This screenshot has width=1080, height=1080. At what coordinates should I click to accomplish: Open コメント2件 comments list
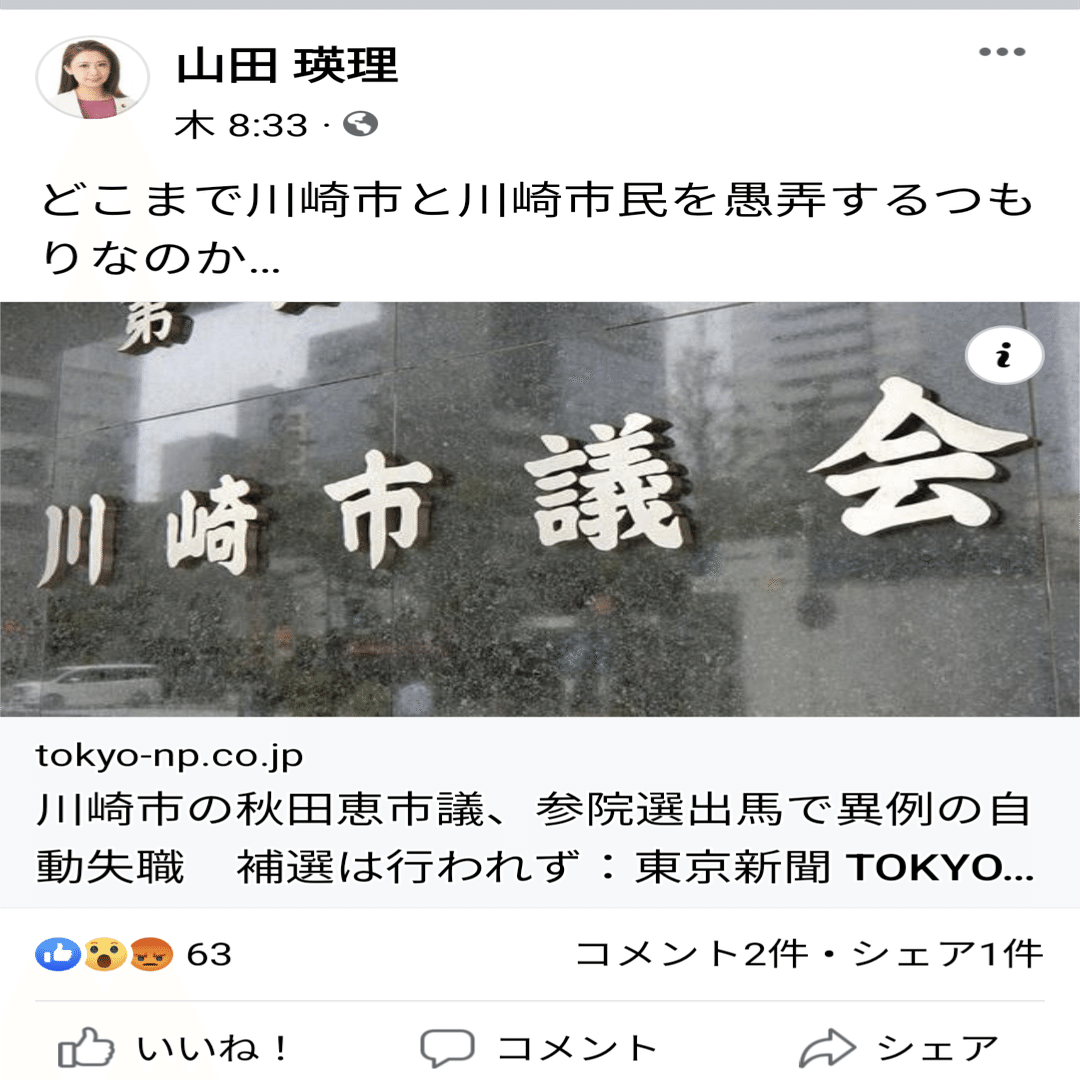(x=692, y=955)
